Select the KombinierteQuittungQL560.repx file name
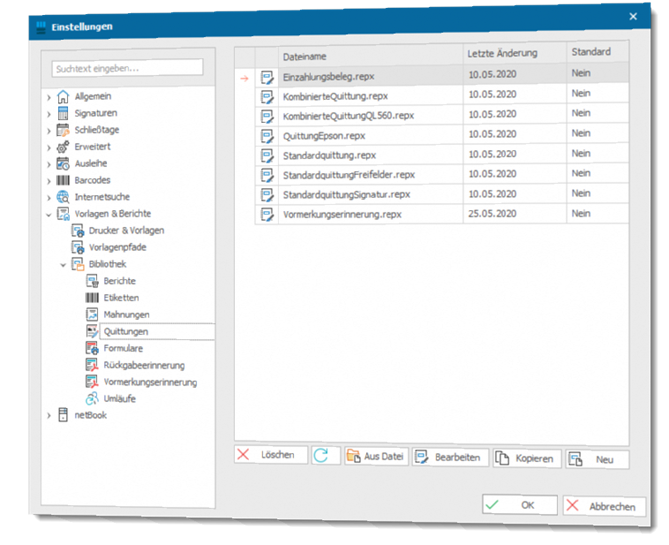 point(349,116)
